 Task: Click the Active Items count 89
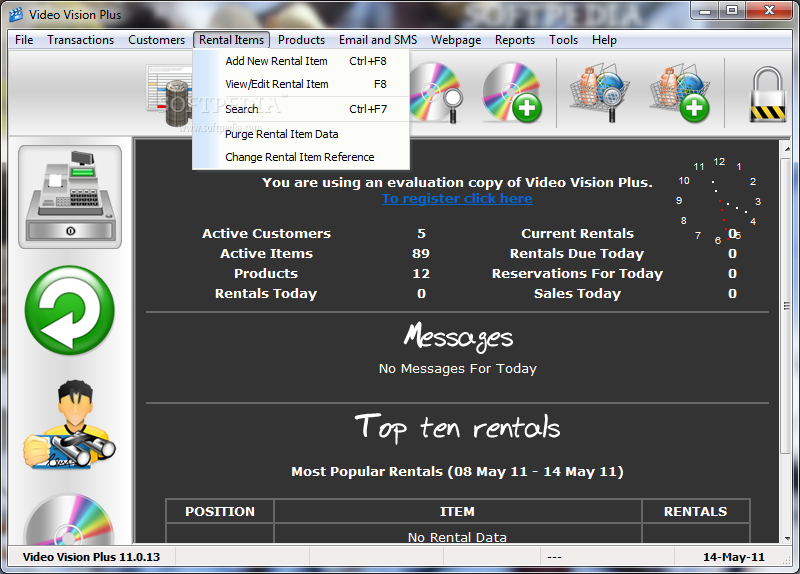point(421,254)
